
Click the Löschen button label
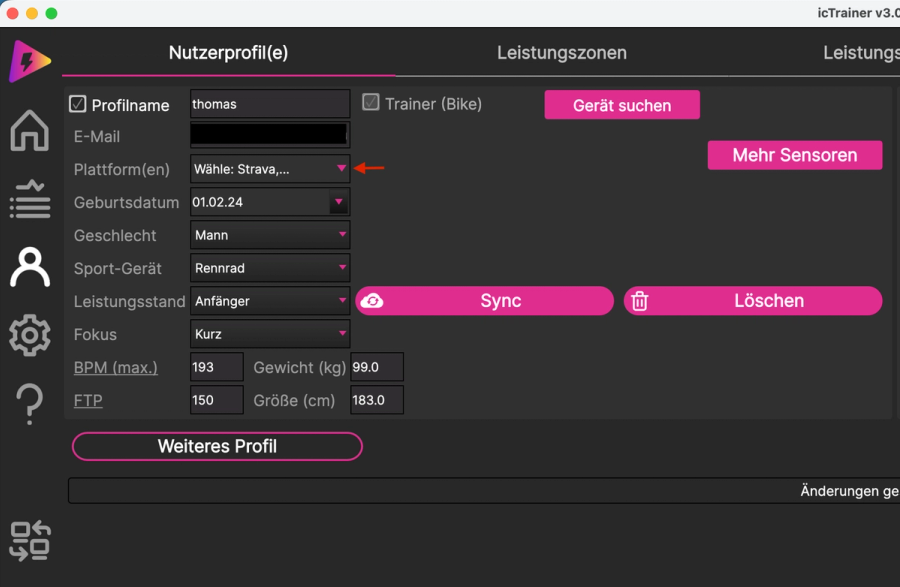tap(769, 301)
